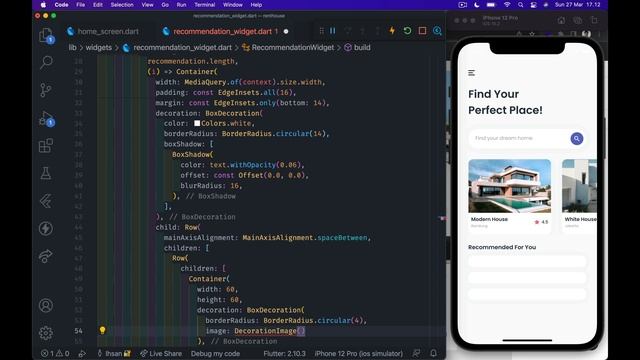Image resolution: width=640 pixels, height=360 pixels.
Task: Open Flutter widget inspector icon
Action: [x=437, y=31]
